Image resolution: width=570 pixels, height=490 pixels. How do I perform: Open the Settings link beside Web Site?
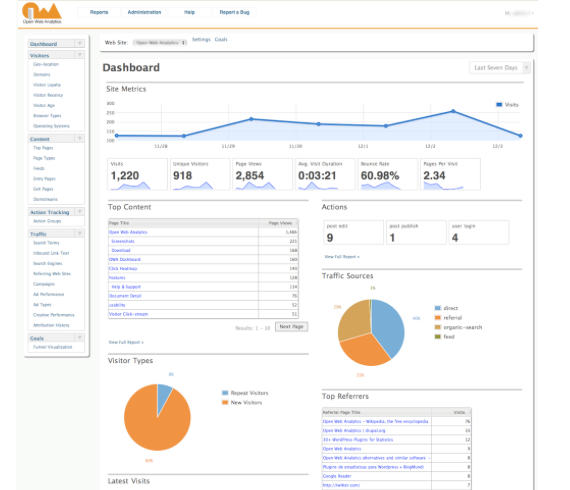(x=201, y=39)
